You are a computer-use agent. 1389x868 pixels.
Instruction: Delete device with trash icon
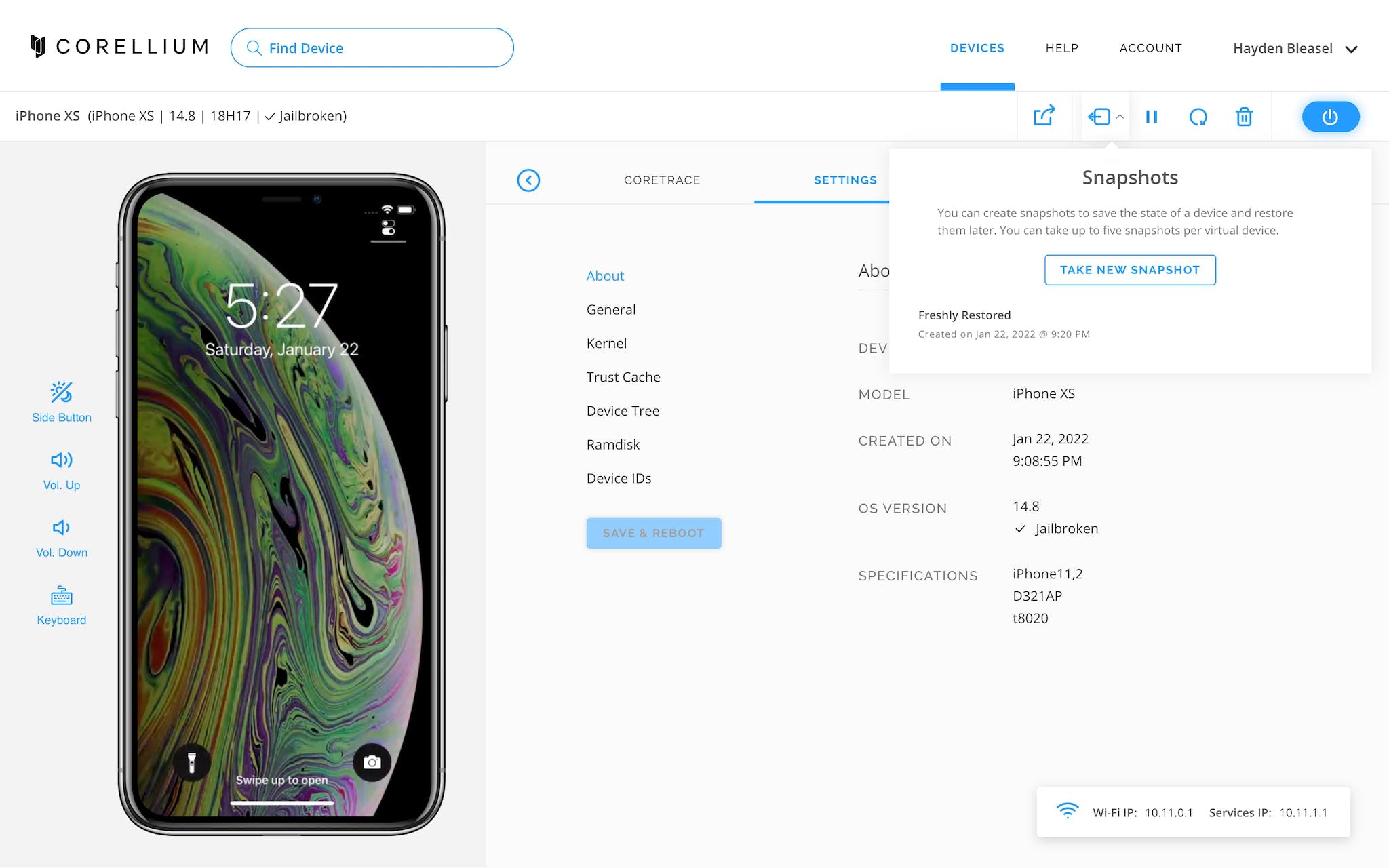(1244, 117)
